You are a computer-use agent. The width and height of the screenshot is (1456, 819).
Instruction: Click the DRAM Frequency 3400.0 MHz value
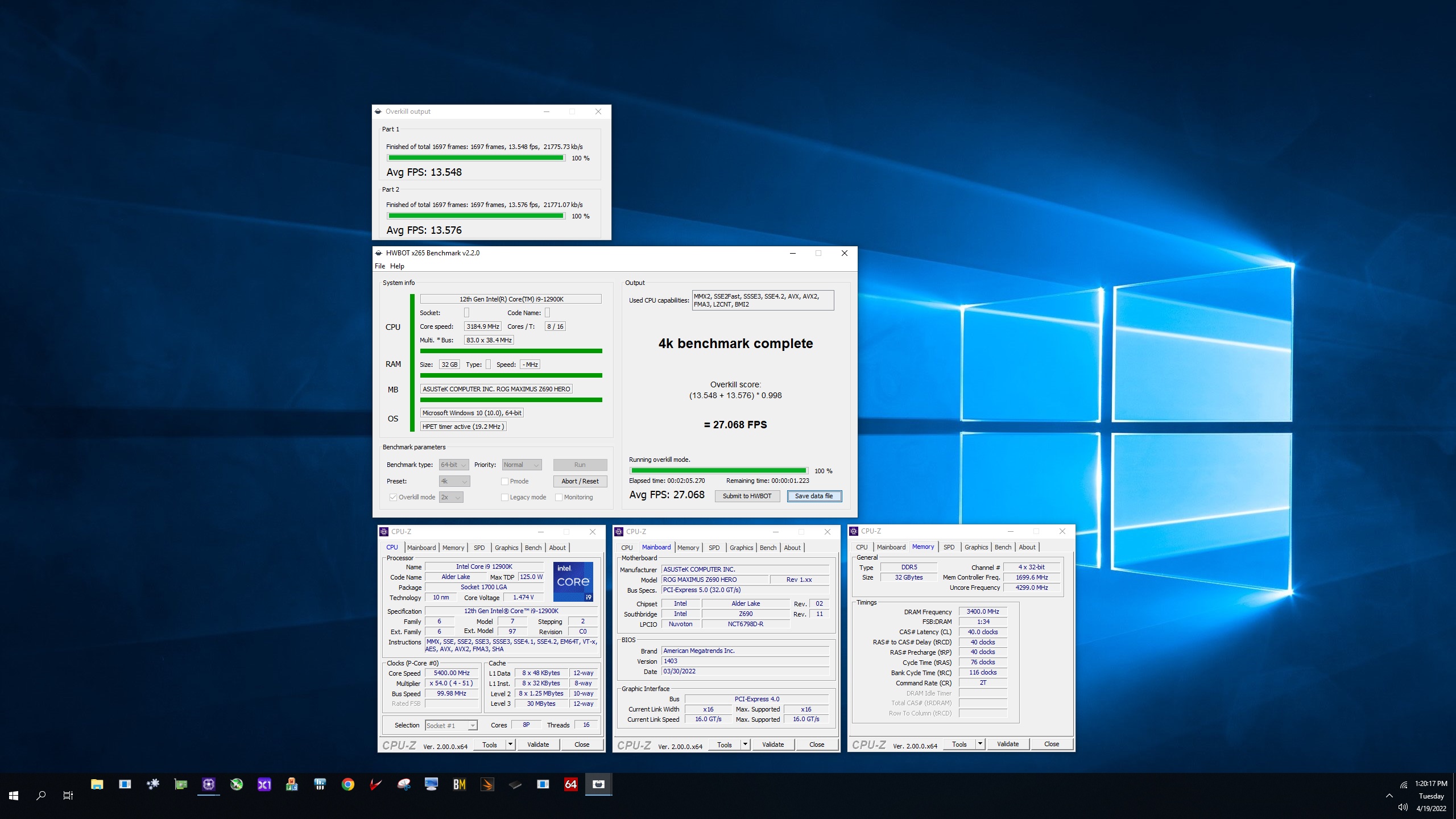(x=983, y=611)
